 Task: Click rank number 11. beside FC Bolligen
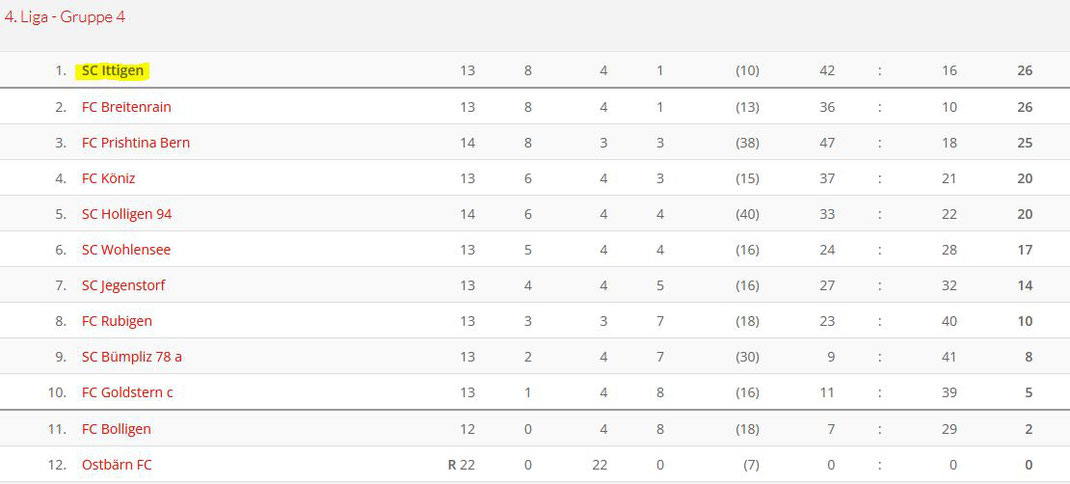tap(57, 429)
